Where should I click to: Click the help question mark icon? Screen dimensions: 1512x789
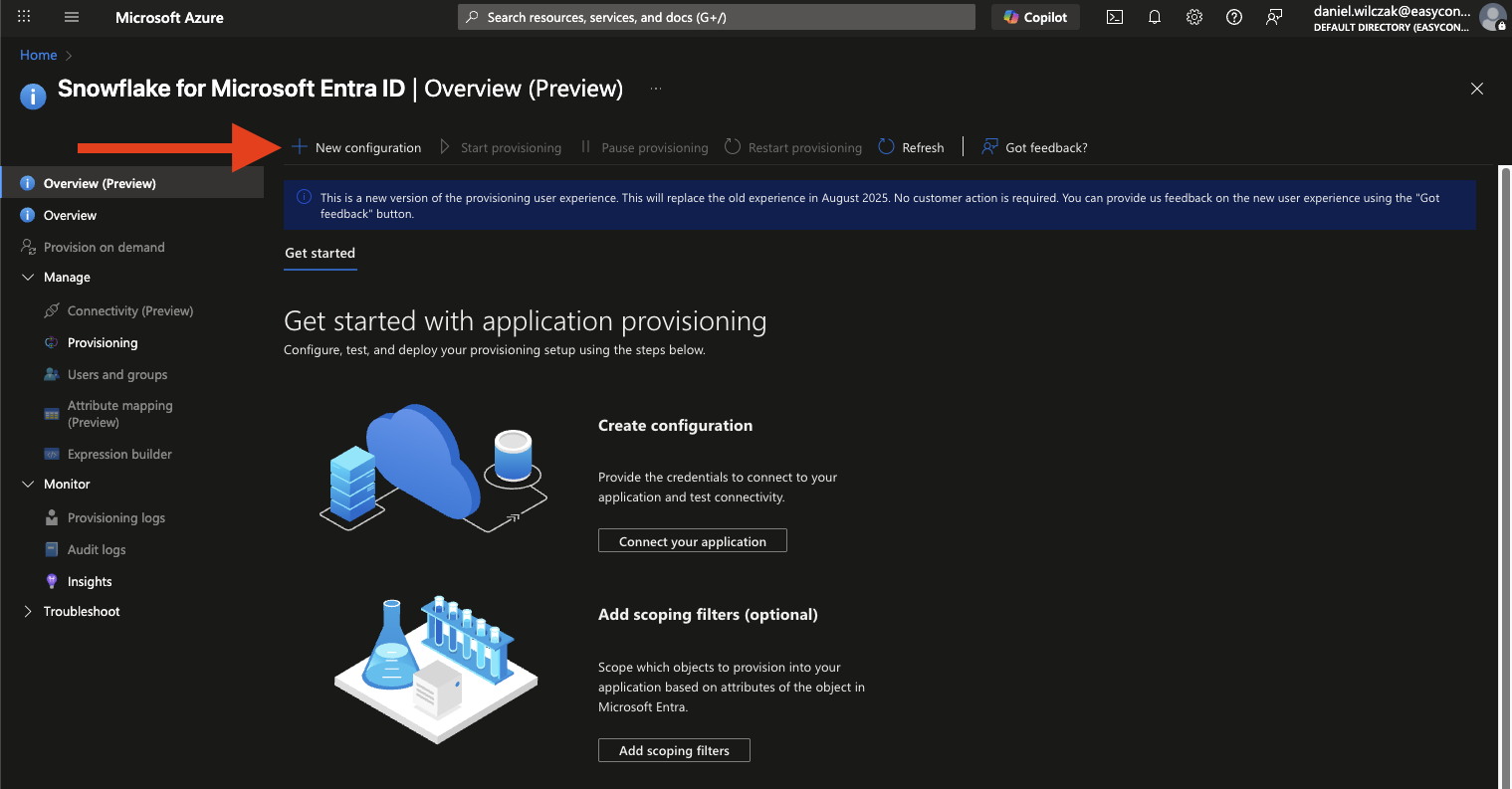tap(1234, 17)
